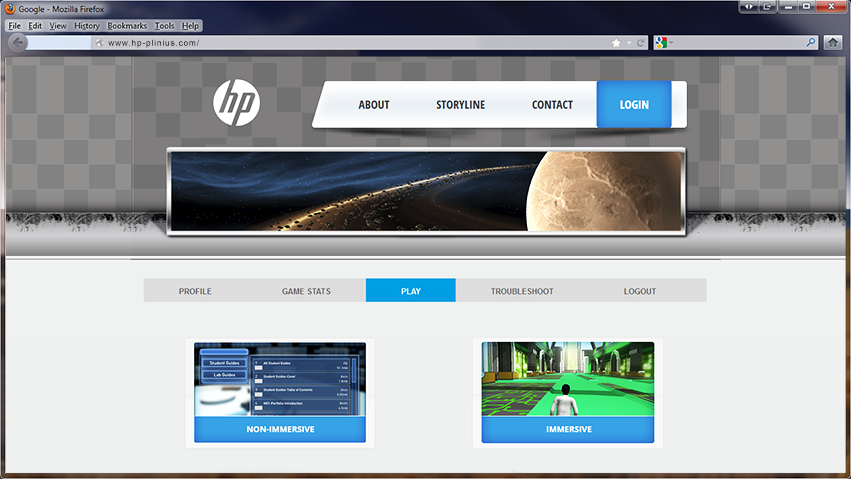This screenshot has width=851, height=479.
Task: Open the Edit menu
Action: (35, 25)
